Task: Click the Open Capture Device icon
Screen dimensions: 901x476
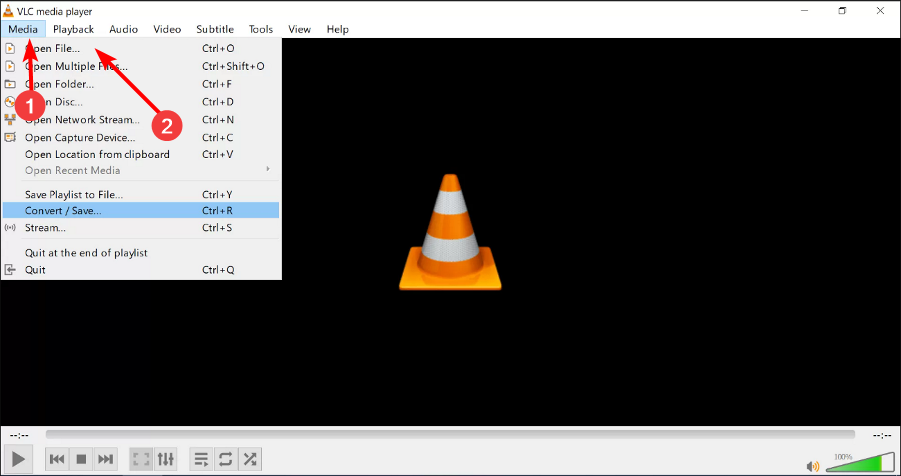Action: 10,138
